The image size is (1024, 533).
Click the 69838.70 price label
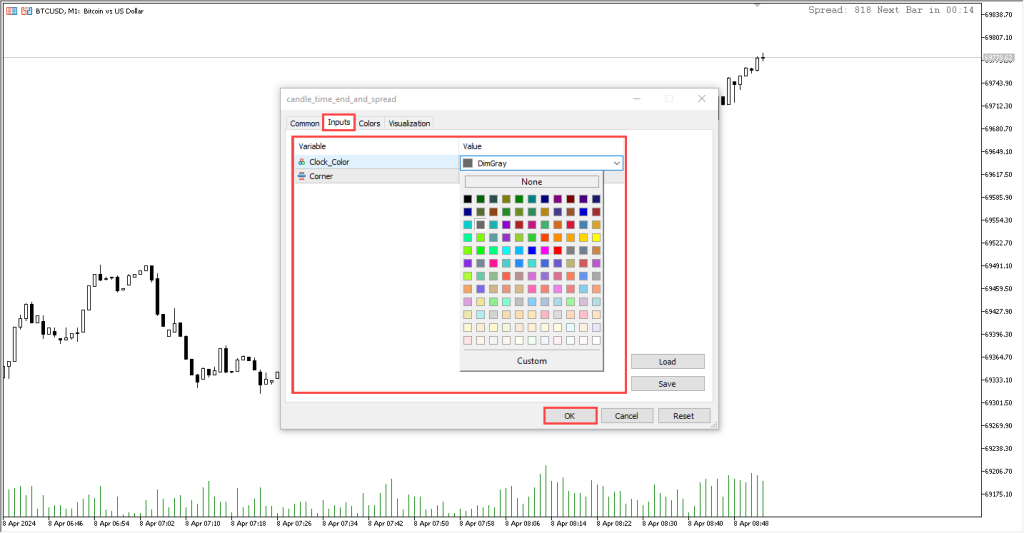(x=998, y=14)
